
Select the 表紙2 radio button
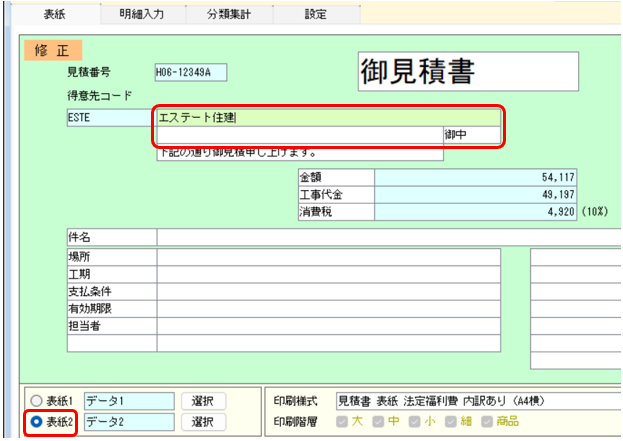(x=37, y=422)
